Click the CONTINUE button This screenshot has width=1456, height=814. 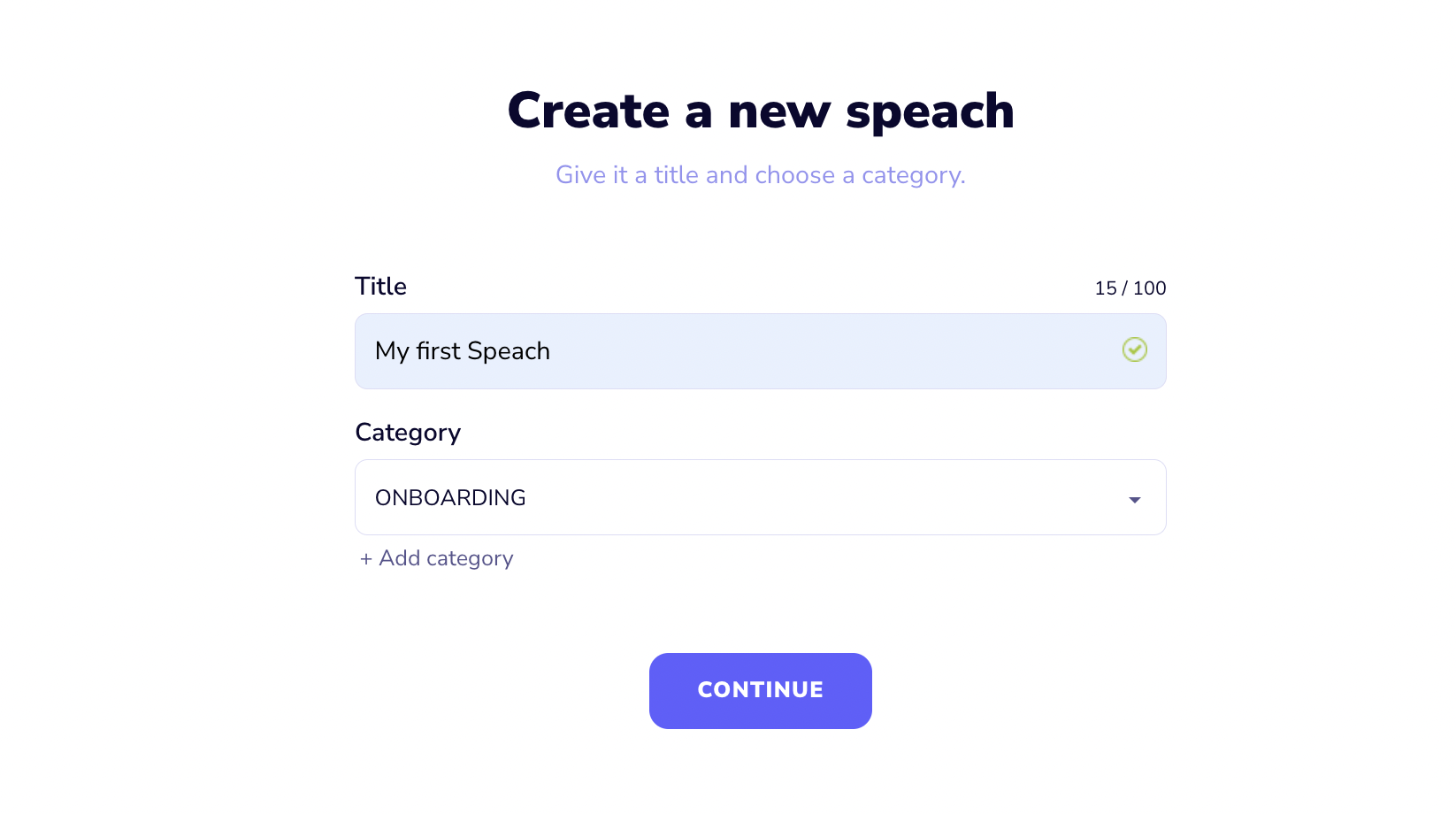[x=761, y=691]
